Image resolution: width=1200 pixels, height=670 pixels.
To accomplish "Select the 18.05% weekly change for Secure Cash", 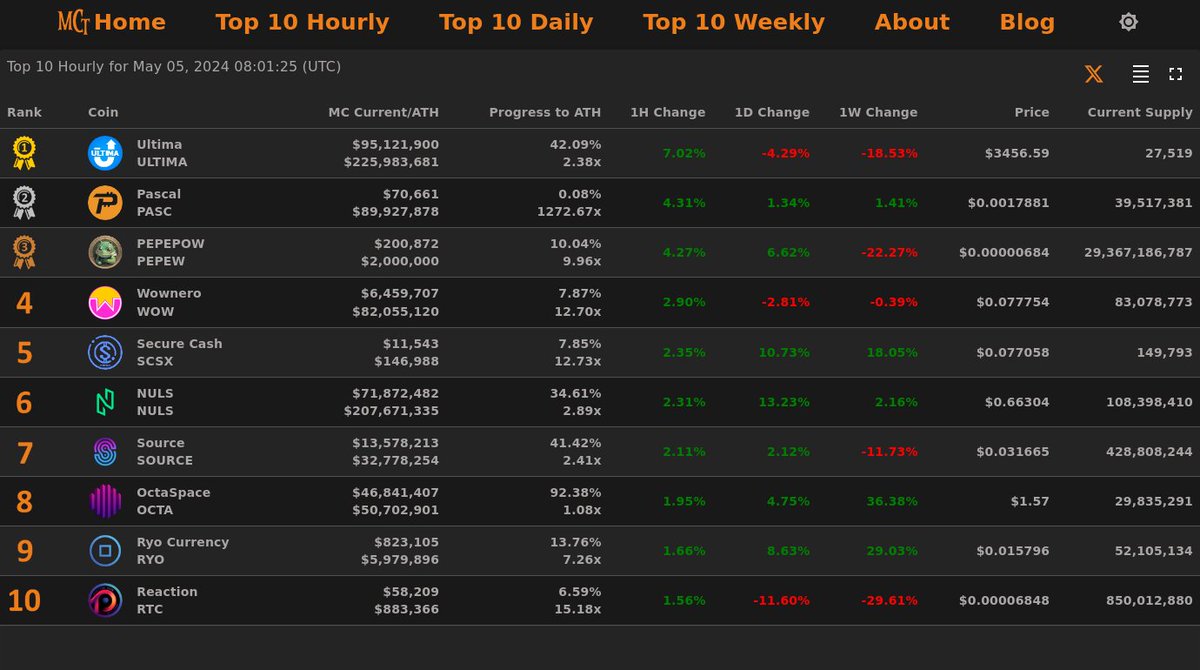I will pyautogui.click(x=892, y=352).
